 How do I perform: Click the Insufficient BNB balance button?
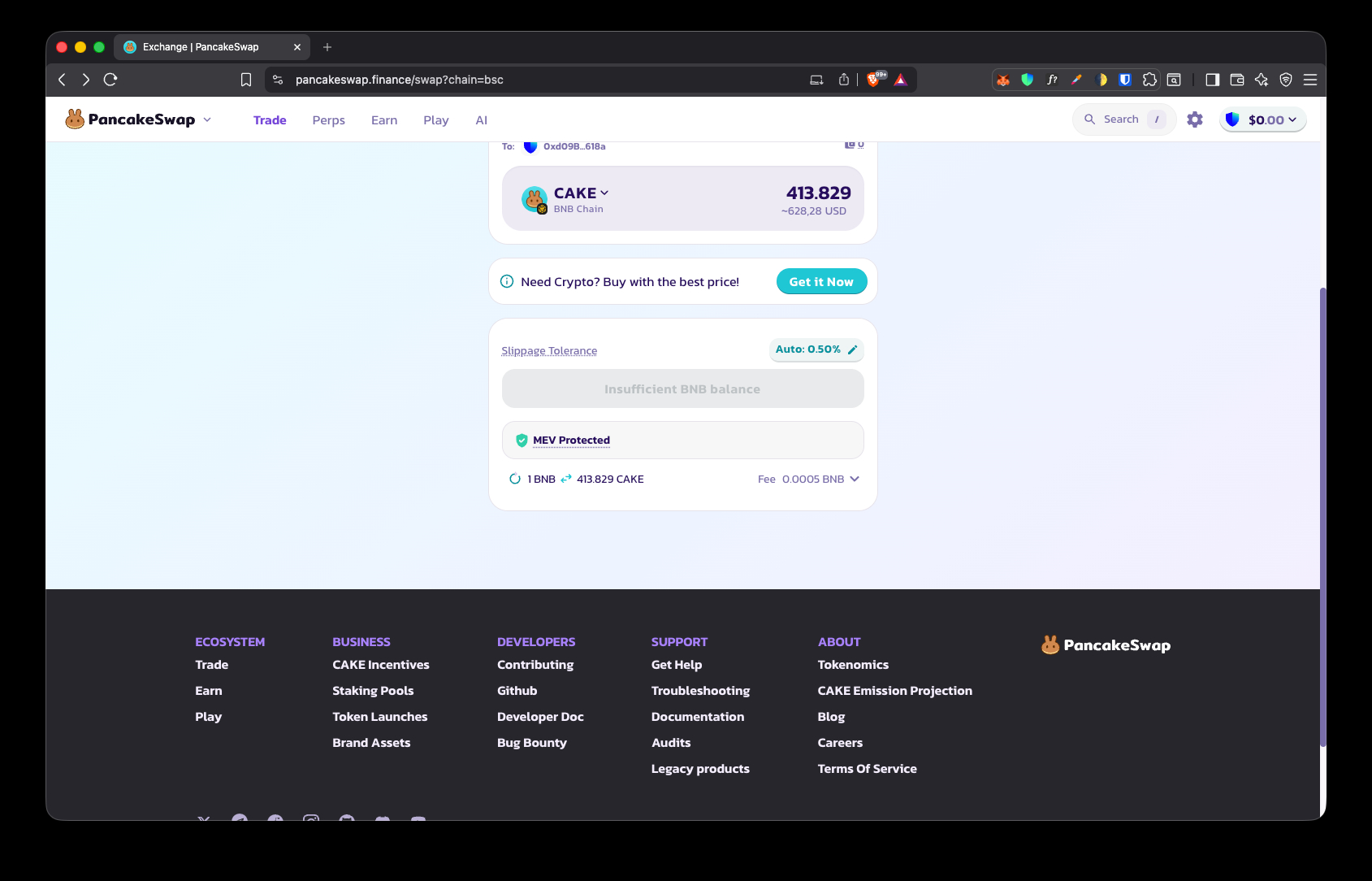[682, 389]
